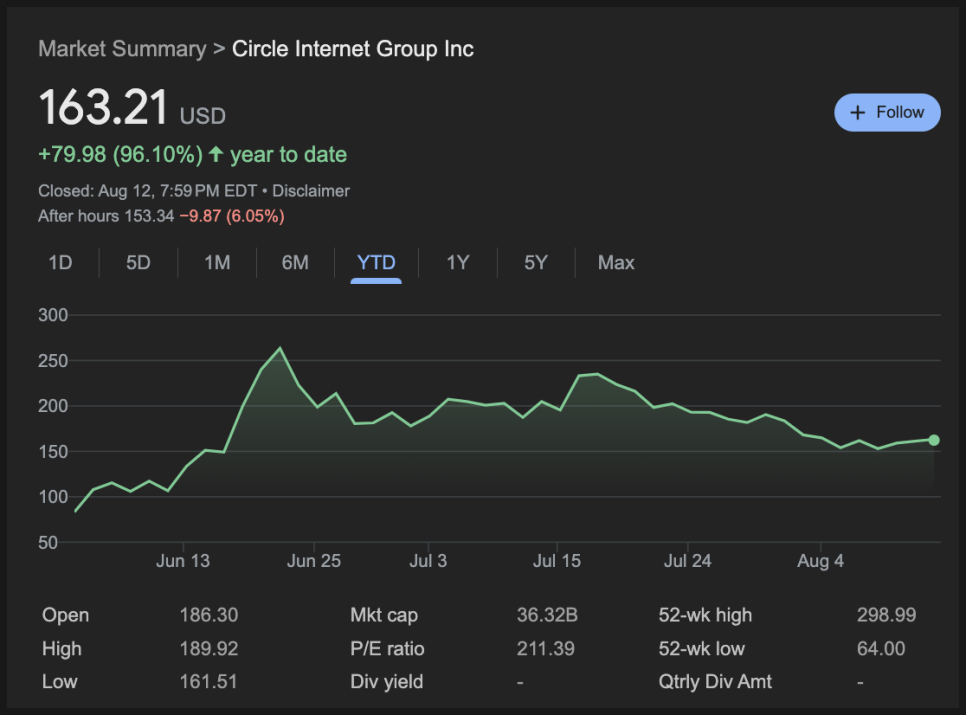
Task: Click the green up-arrow beside year to date
Action: 216,154
